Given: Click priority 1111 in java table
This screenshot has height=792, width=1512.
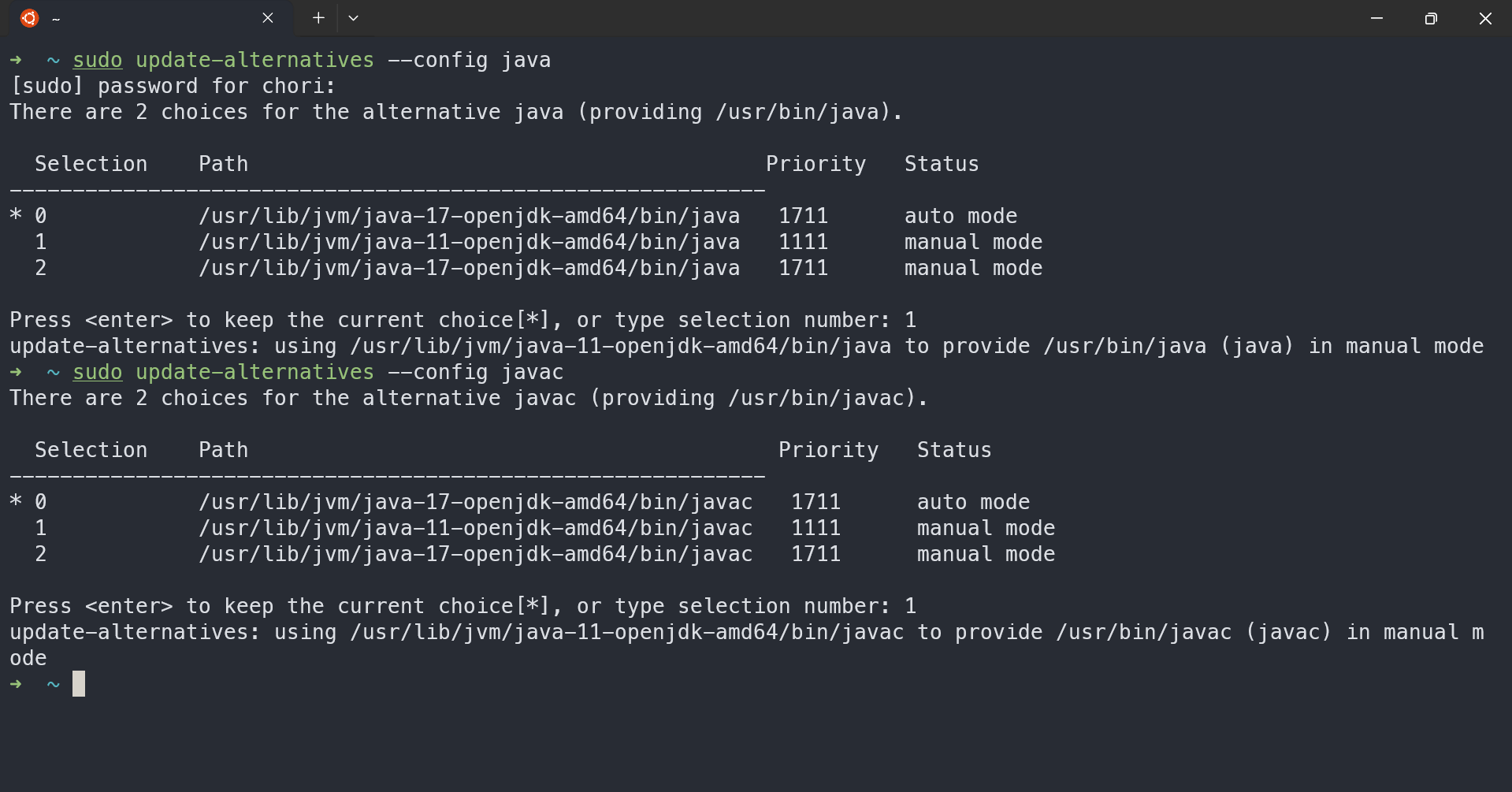Looking at the screenshot, I should (803, 242).
